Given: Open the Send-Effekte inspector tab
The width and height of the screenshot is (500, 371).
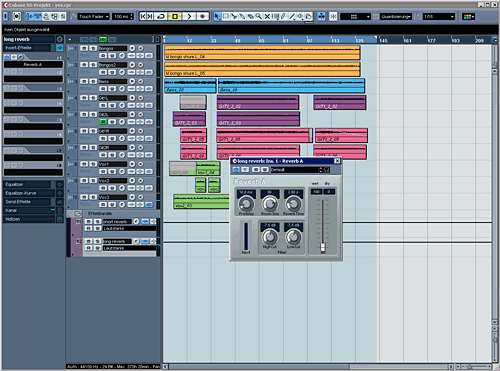Looking at the screenshot, I should (27, 202).
